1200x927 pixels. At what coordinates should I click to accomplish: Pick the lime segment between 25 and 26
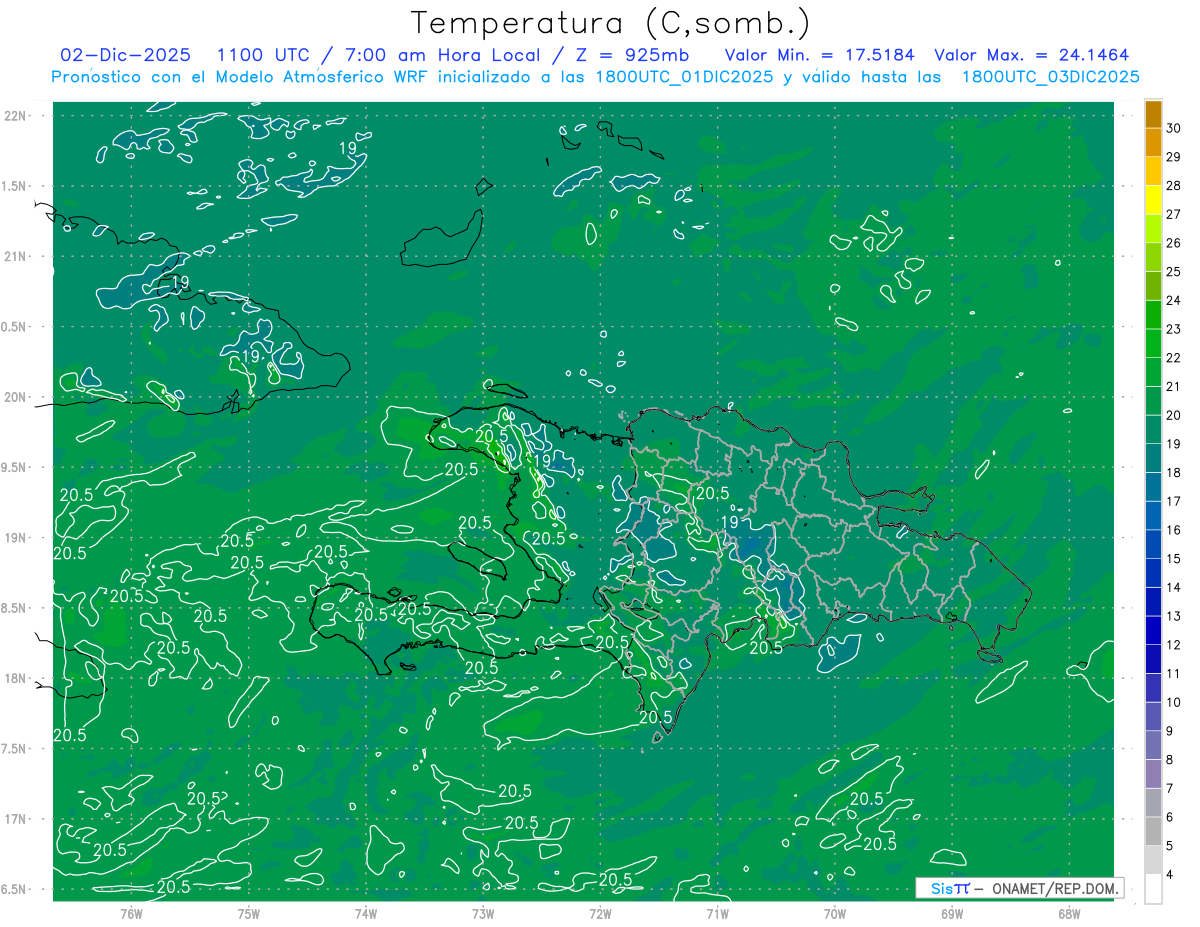pos(1153,258)
